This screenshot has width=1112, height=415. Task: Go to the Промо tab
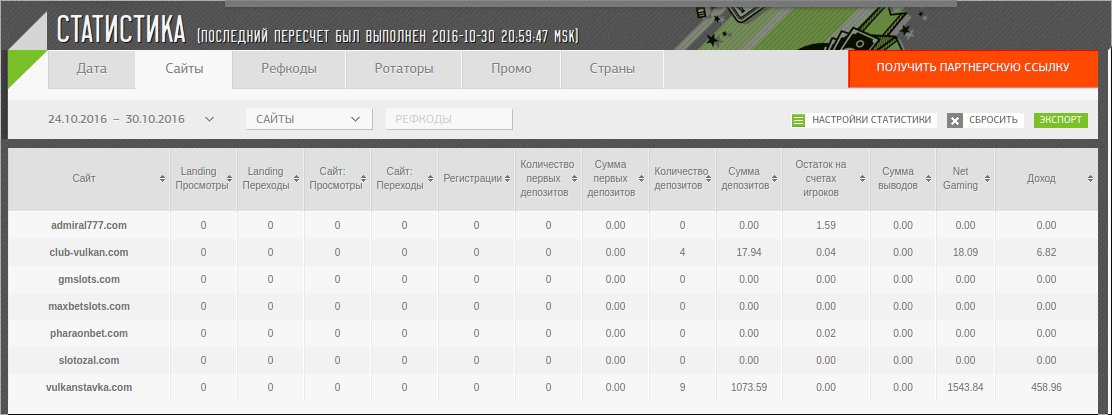(x=511, y=70)
